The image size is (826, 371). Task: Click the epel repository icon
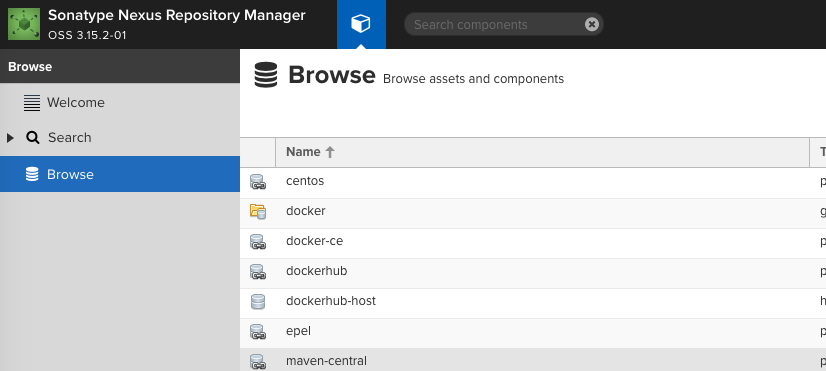click(258, 332)
